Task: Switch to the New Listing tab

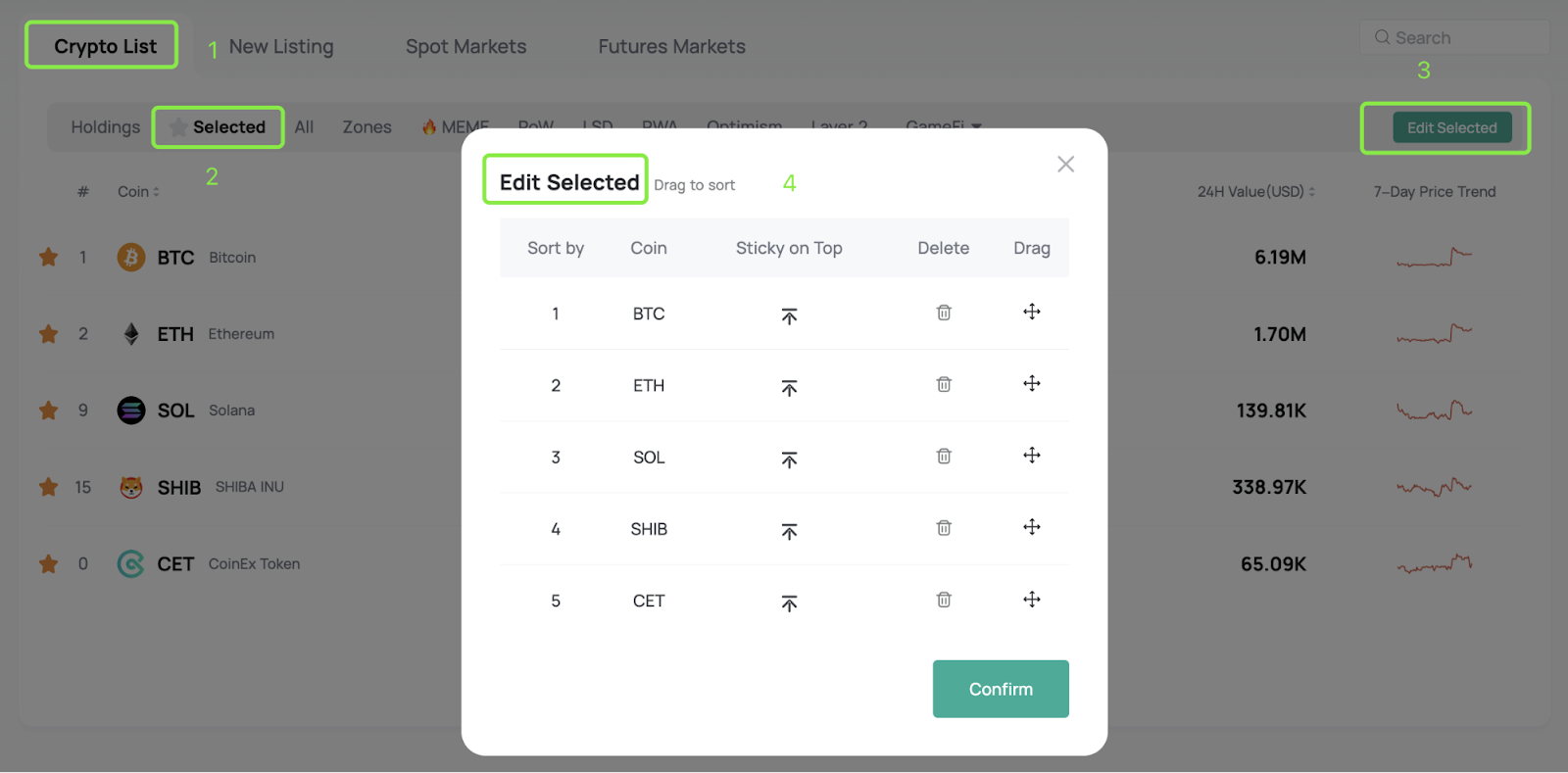Action: pos(281,46)
